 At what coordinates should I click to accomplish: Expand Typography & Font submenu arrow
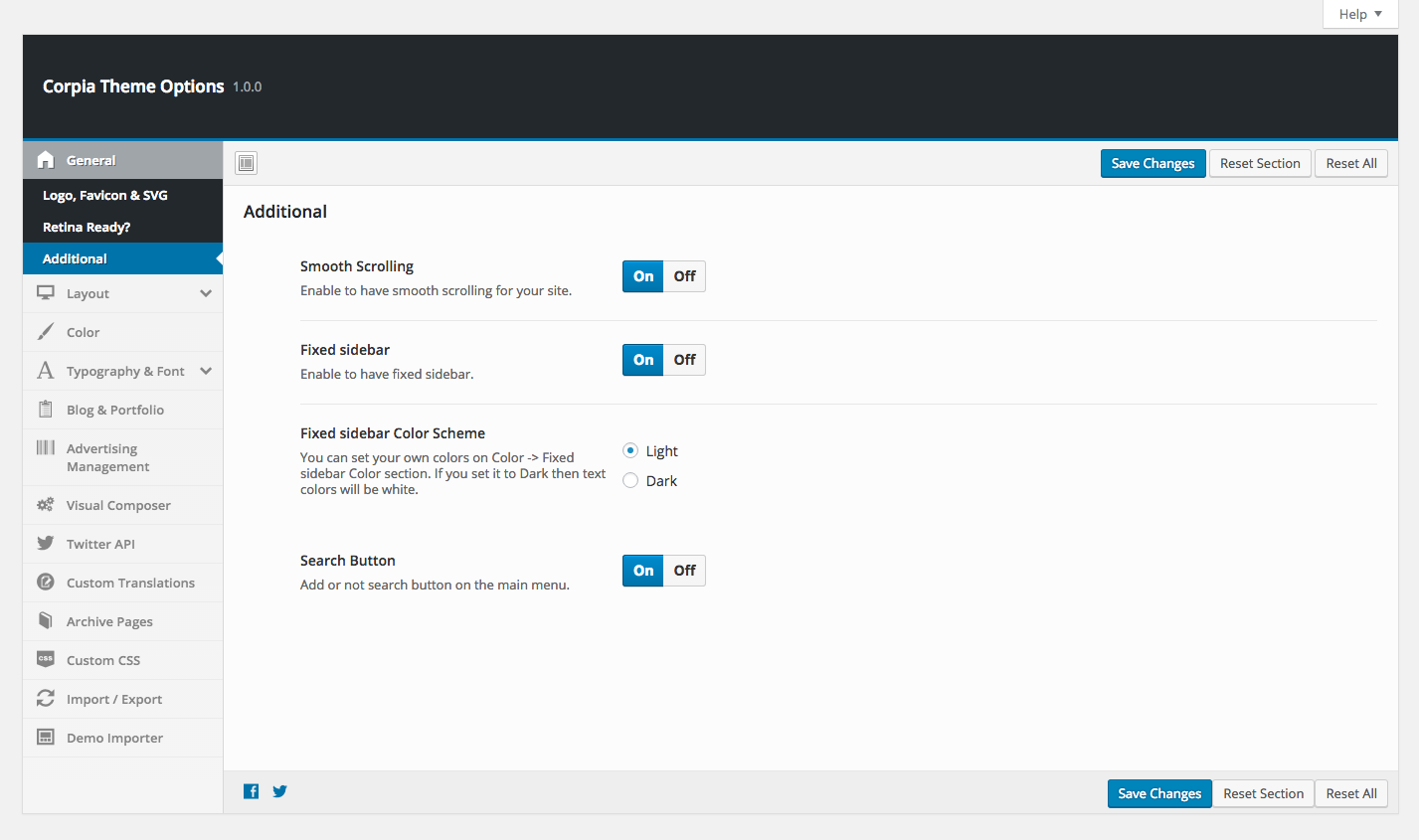(206, 371)
